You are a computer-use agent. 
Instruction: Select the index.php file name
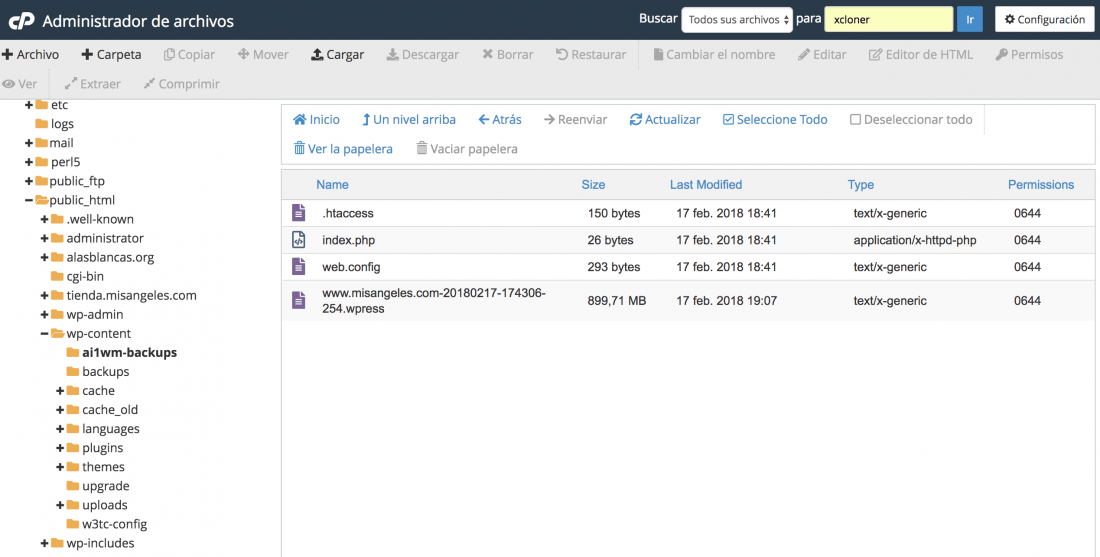(x=349, y=240)
